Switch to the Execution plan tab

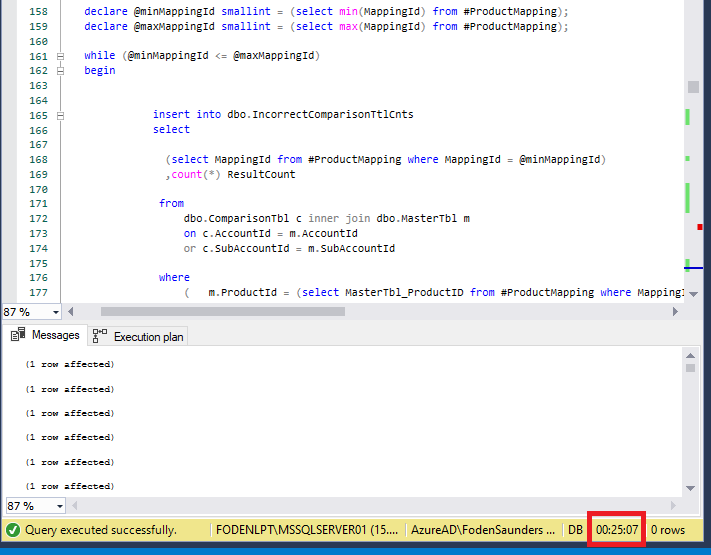(148, 337)
